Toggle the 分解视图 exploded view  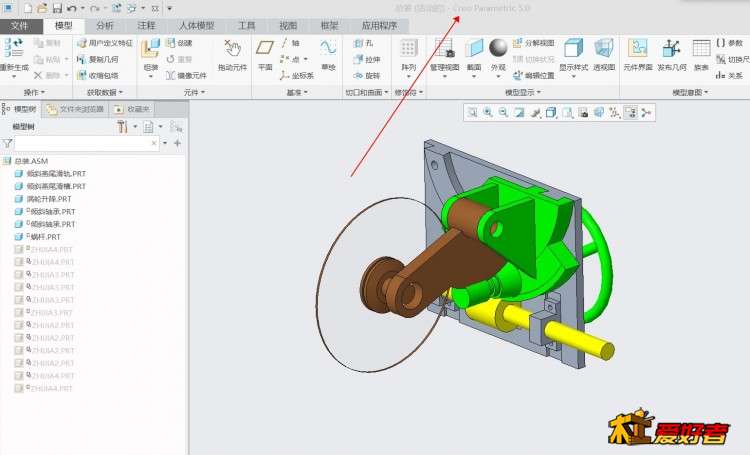(x=534, y=43)
